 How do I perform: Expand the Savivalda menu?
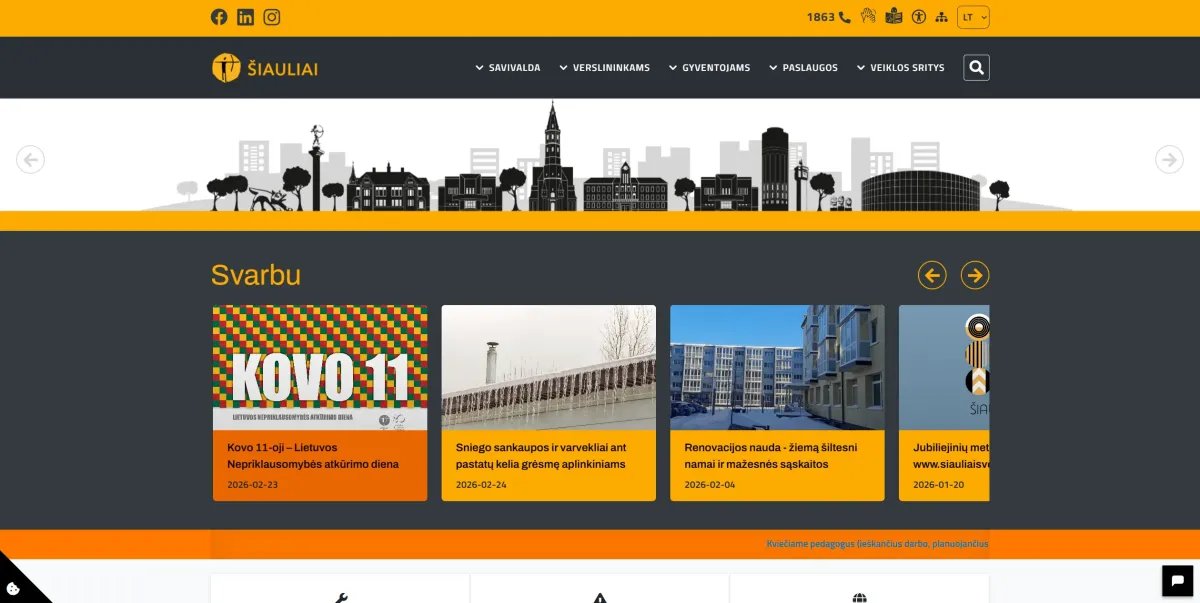[x=508, y=68]
